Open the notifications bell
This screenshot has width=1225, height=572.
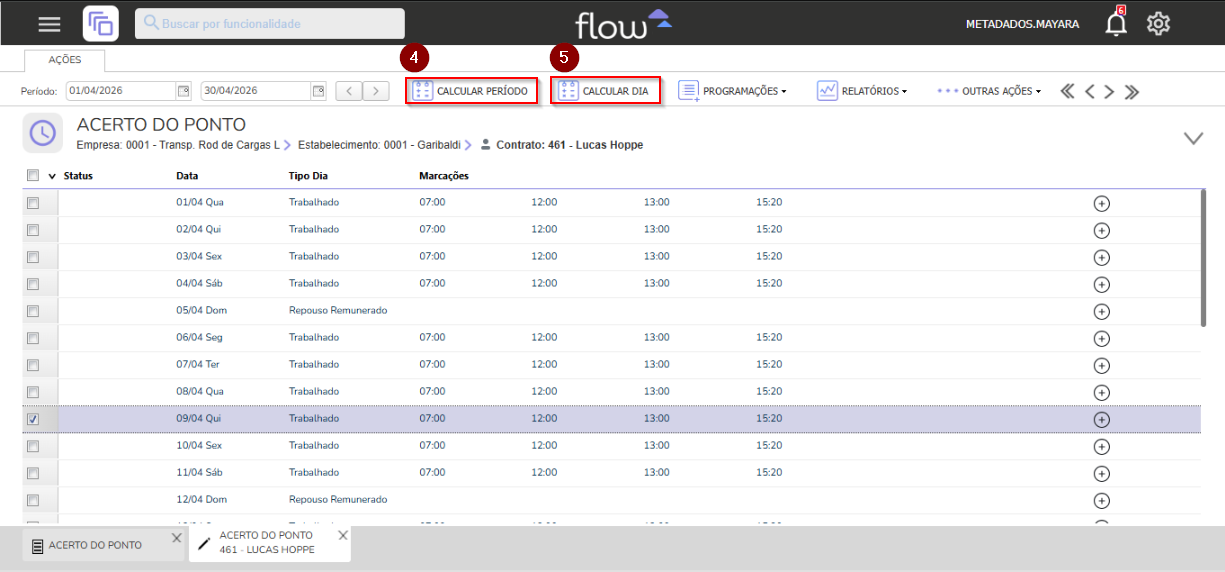(1116, 24)
